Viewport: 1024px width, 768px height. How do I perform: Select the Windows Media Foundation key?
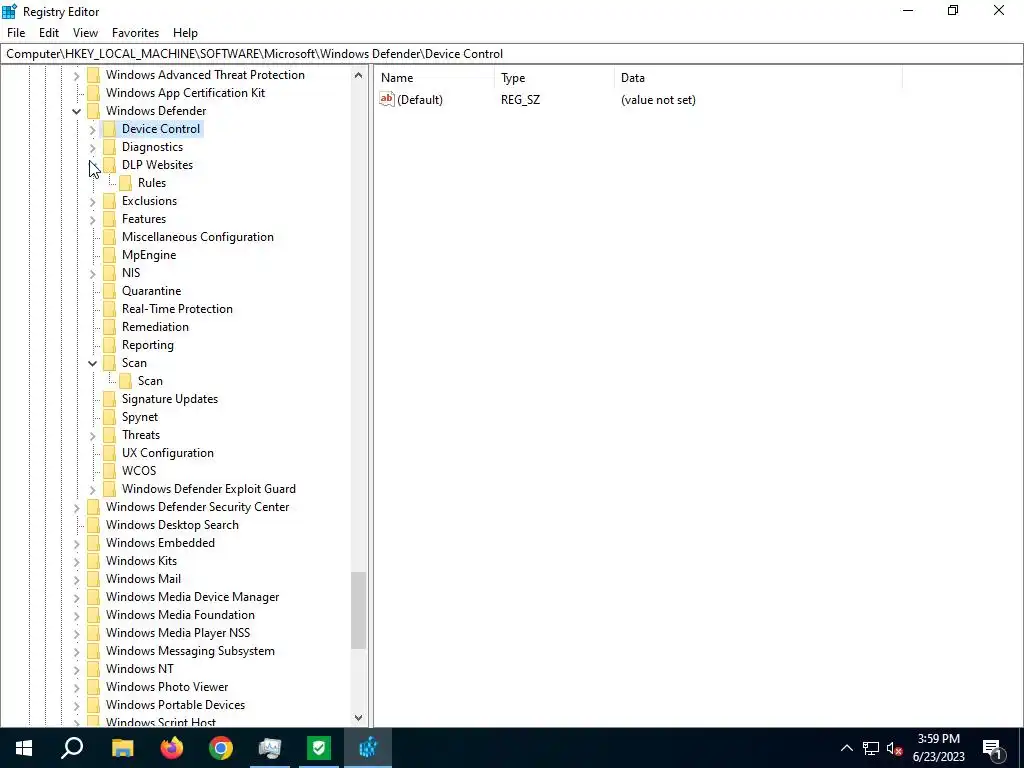(x=180, y=615)
